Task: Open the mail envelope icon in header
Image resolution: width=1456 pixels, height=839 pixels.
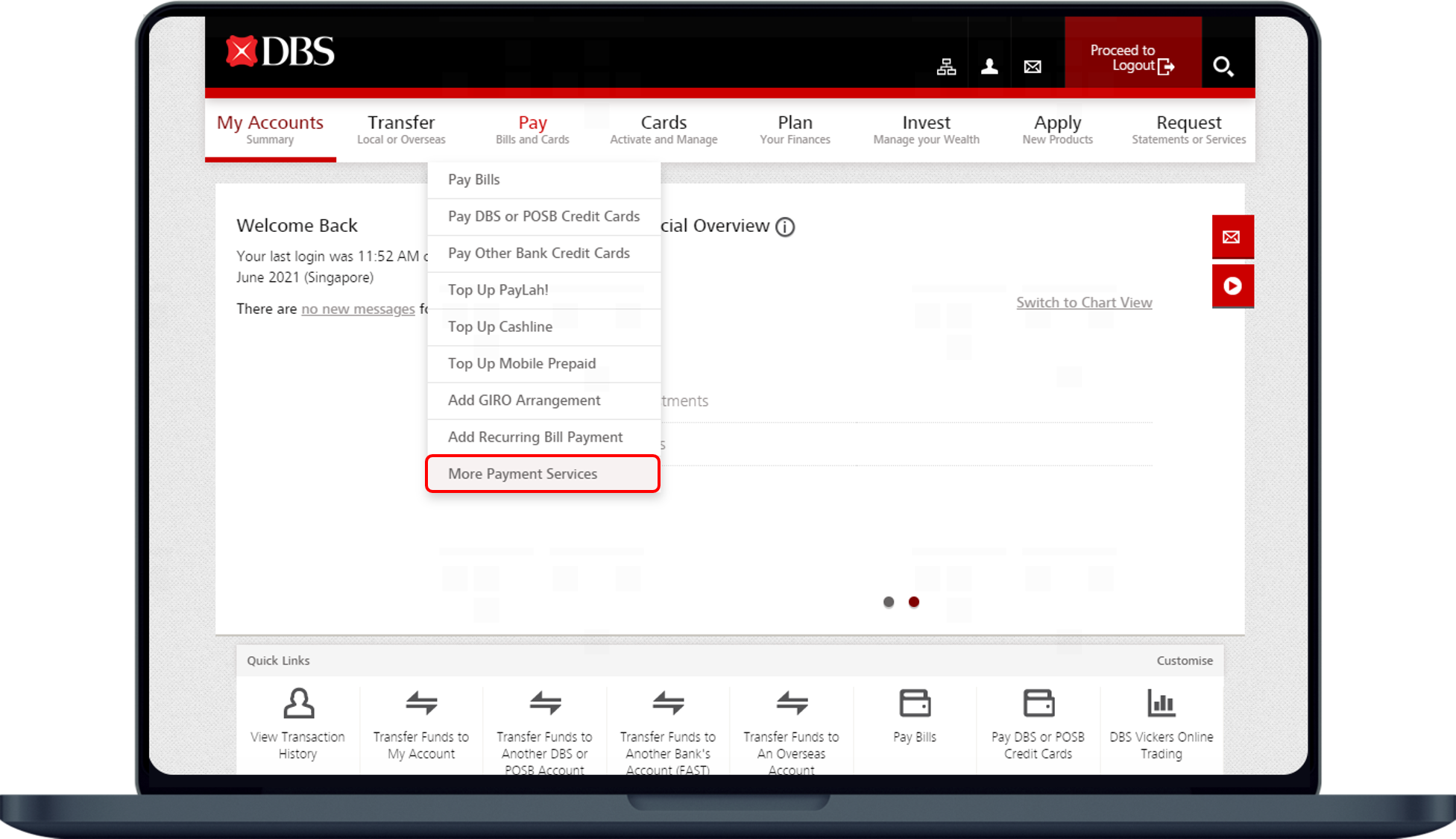Action: click(x=1033, y=67)
